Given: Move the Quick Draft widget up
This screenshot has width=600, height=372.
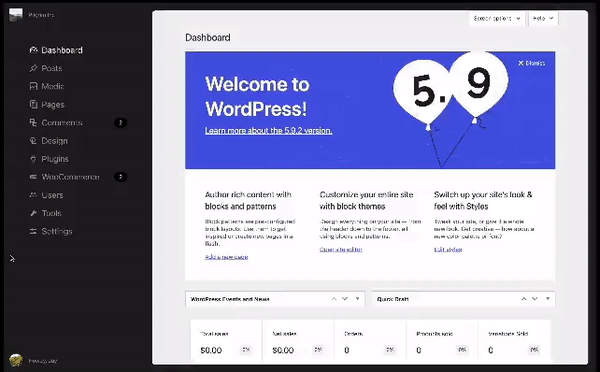Looking at the screenshot, I should [524, 299].
